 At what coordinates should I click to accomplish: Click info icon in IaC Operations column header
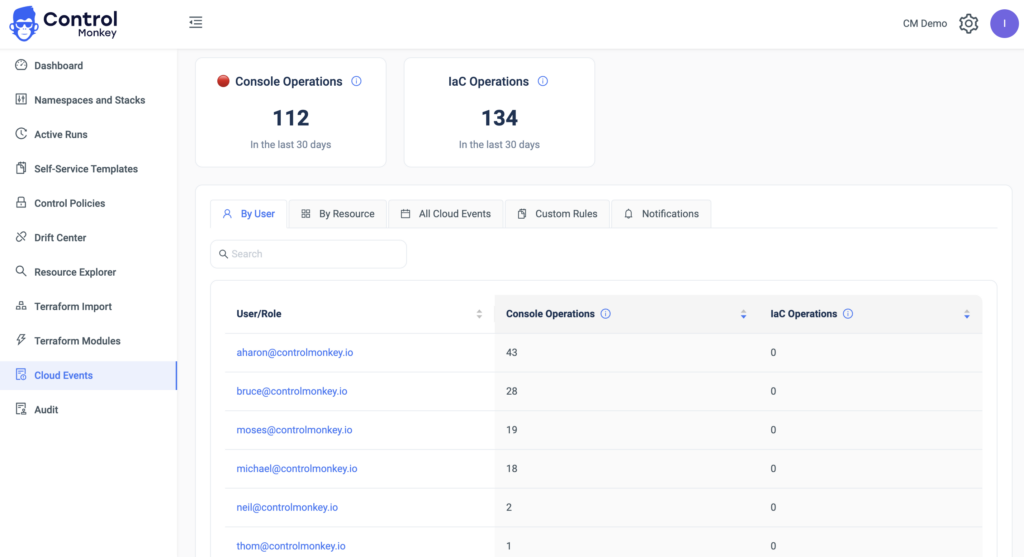tap(848, 314)
